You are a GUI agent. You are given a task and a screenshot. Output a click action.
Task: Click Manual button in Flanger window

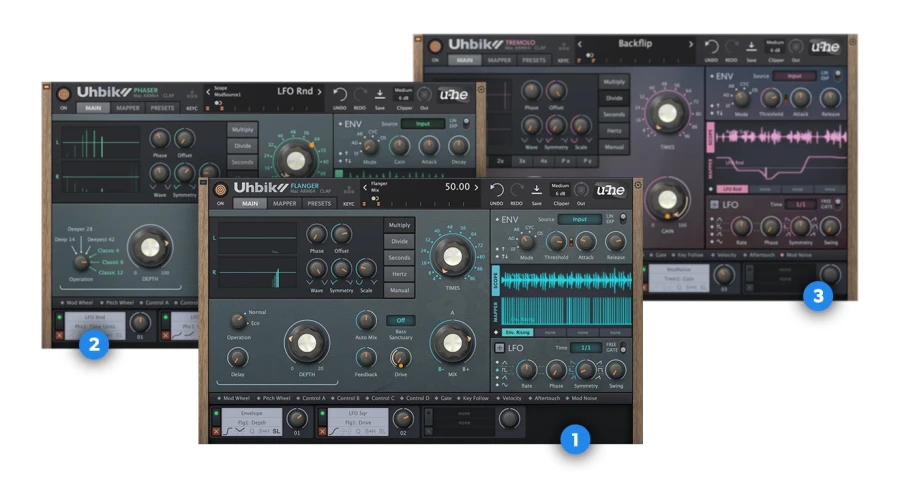399,290
